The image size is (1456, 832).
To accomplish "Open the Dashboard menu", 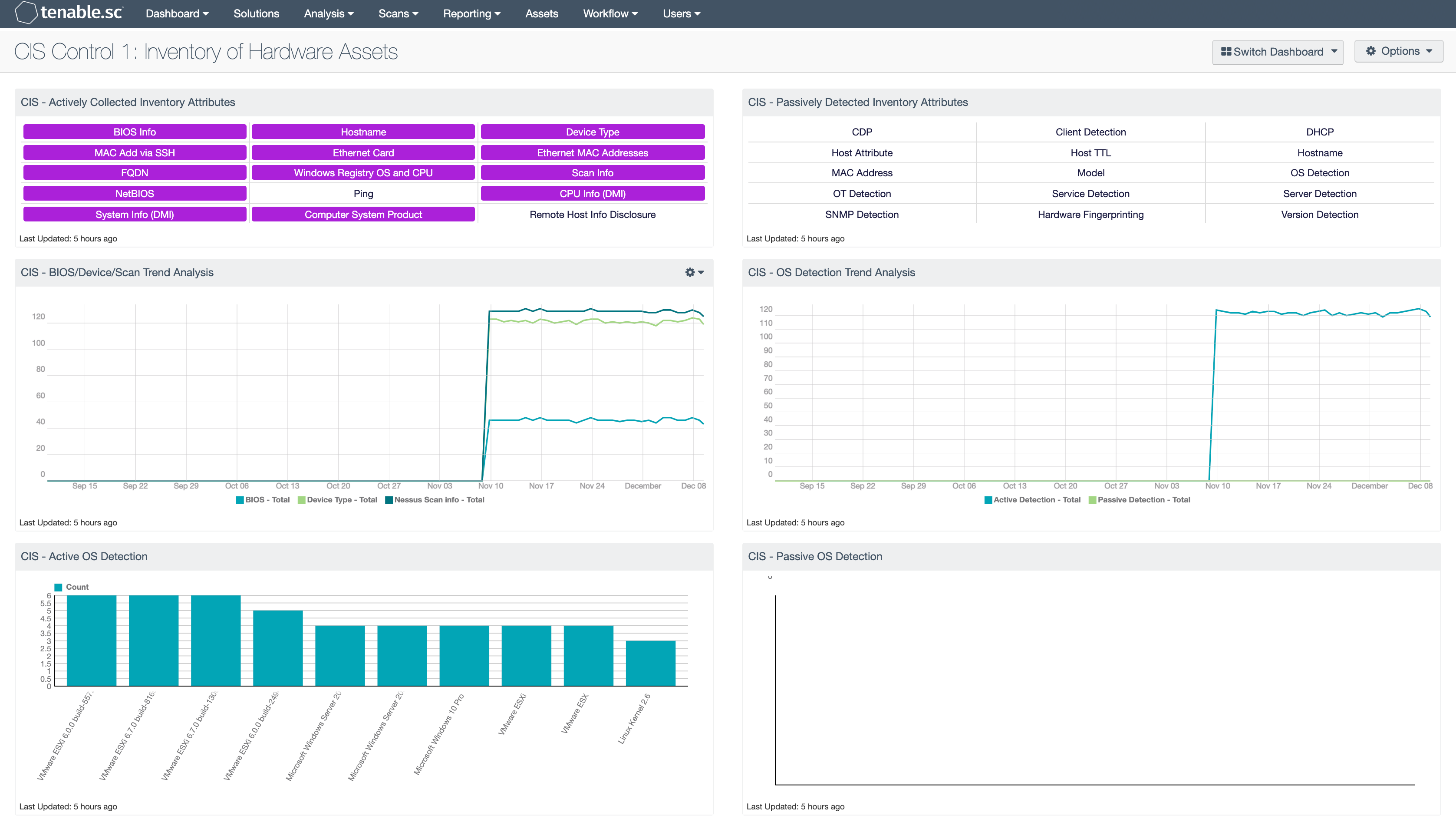I will click(177, 13).
